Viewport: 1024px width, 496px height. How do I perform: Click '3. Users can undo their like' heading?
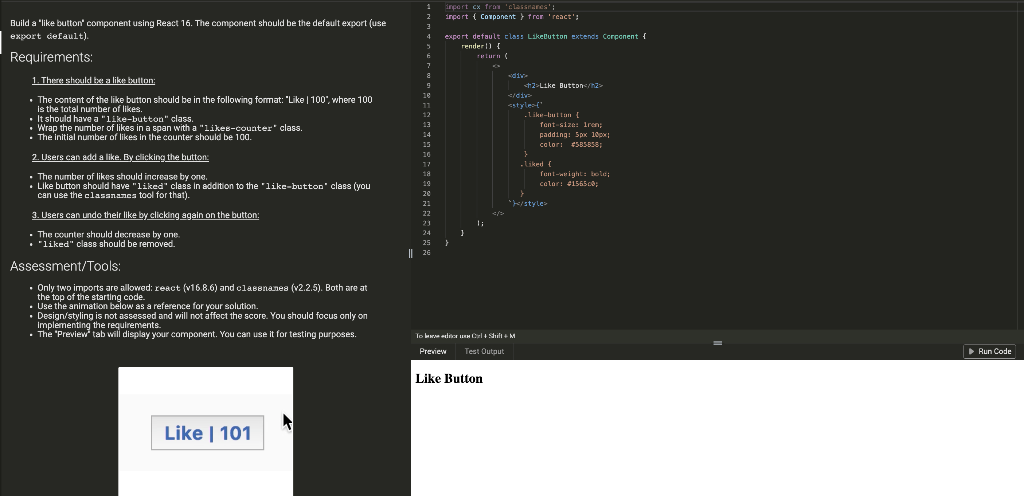point(146,215)
